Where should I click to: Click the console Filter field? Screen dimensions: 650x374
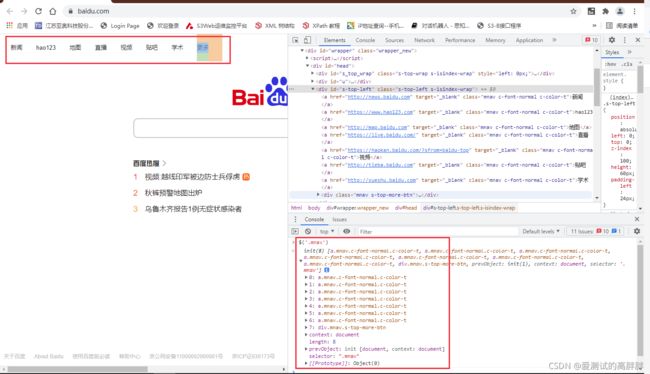(437, 232)
